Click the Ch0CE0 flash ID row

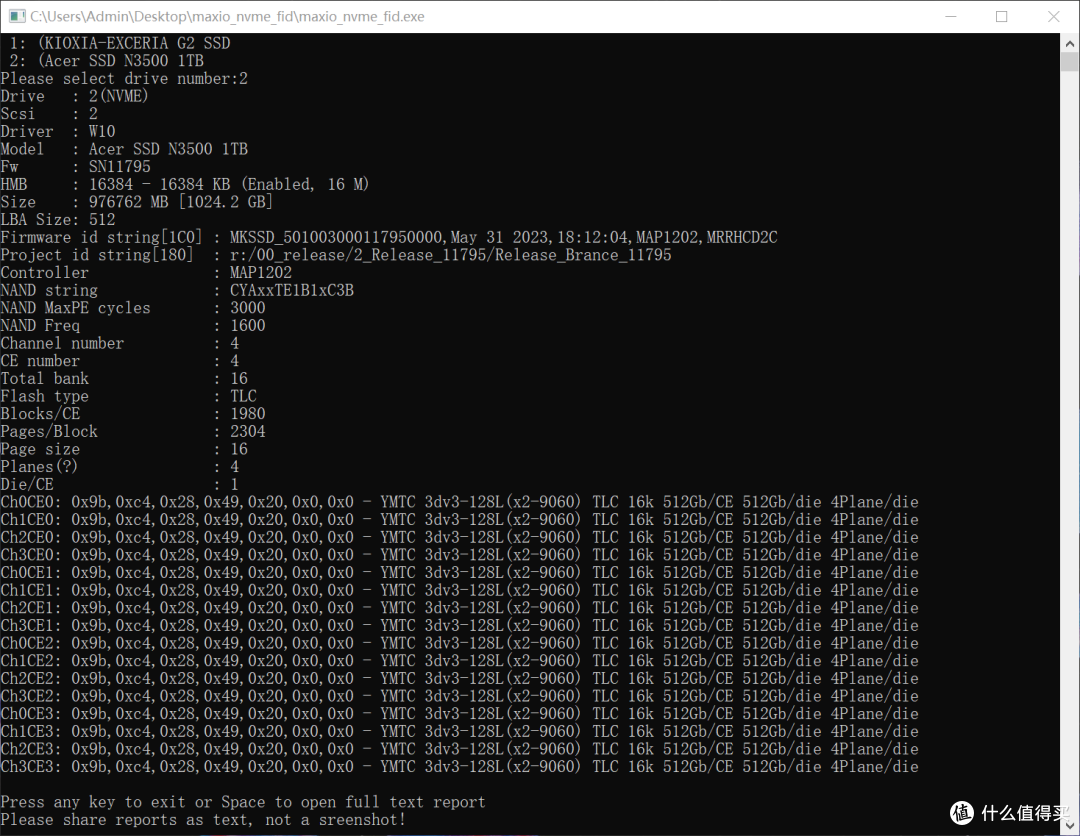click(x=459, y=502)
